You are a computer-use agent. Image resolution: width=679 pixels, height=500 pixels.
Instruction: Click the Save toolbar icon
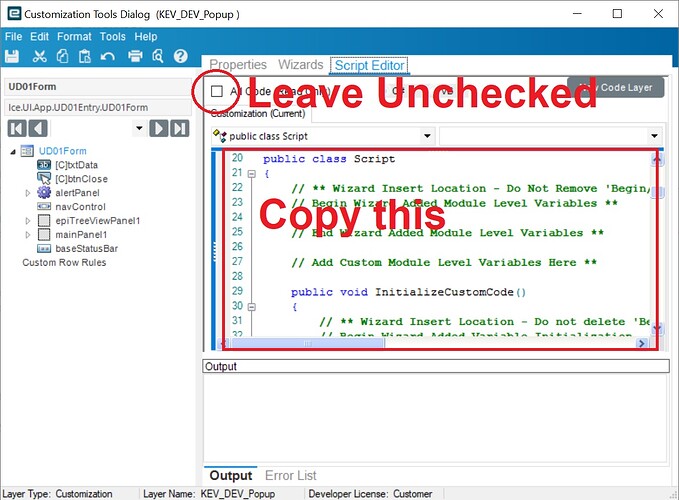(12, 56)
